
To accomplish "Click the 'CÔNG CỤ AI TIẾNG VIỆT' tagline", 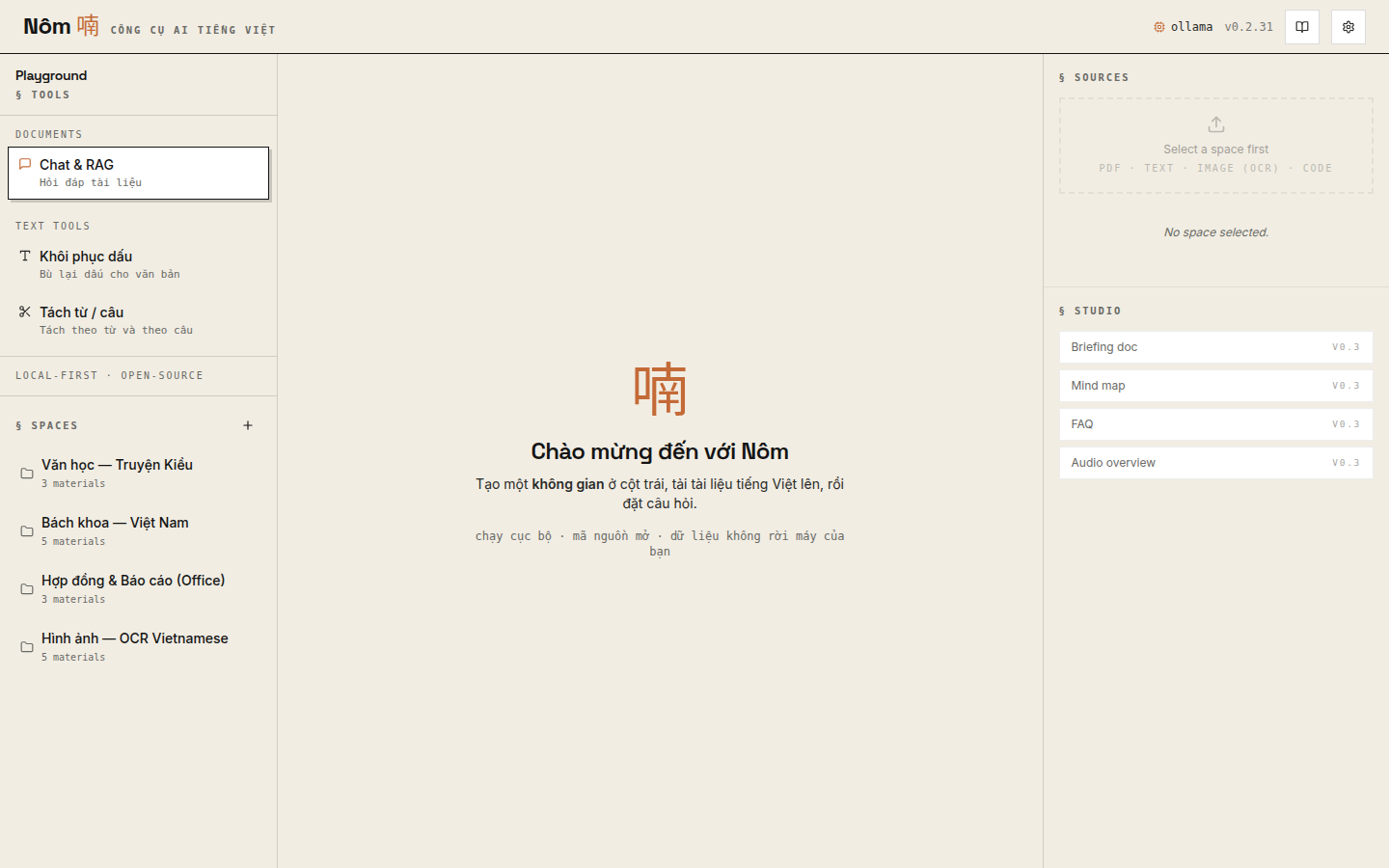I will [x=193, y=30].
